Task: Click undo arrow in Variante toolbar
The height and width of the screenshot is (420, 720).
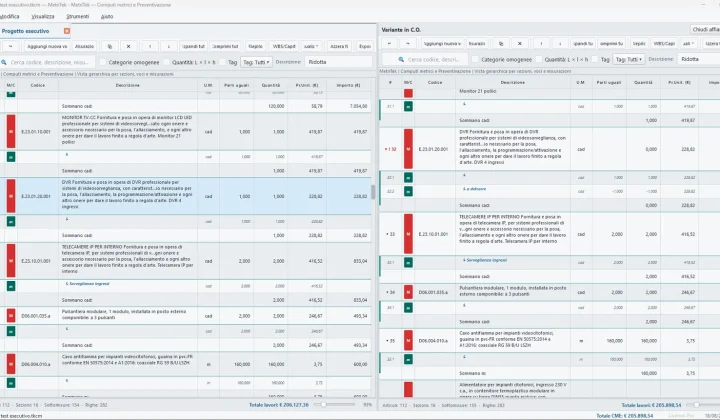Action: click(389, 44)
